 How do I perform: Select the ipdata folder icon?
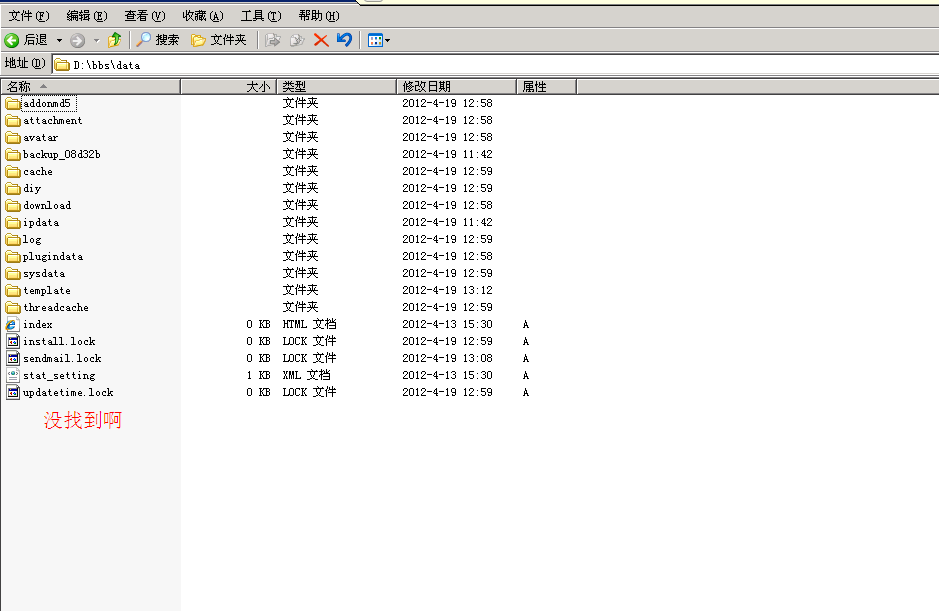coord(13,222)
